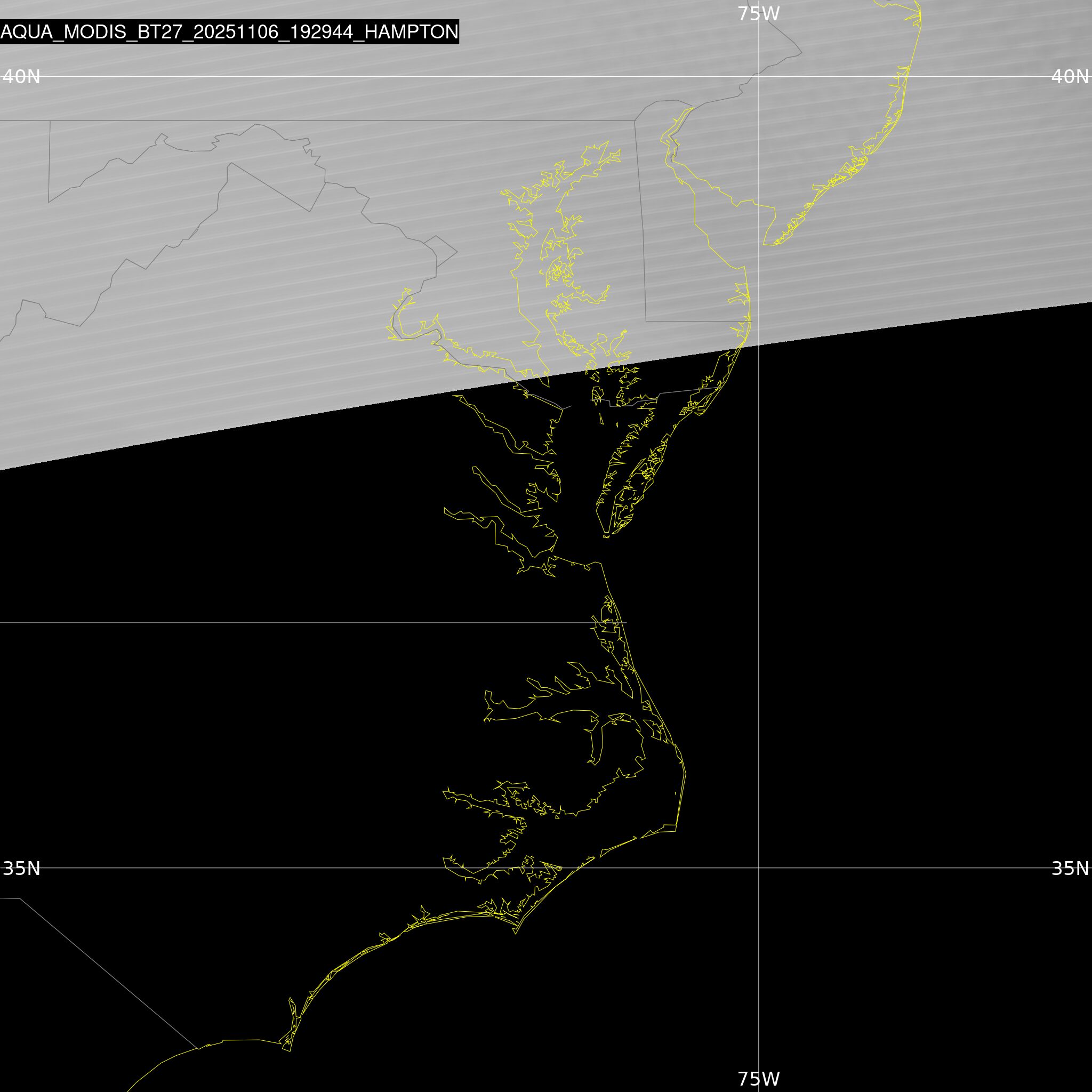This screenshot has width=1092, height=1092.
Task: Click the Cape Fear coastline tip
Action: tap(290, 1051)
